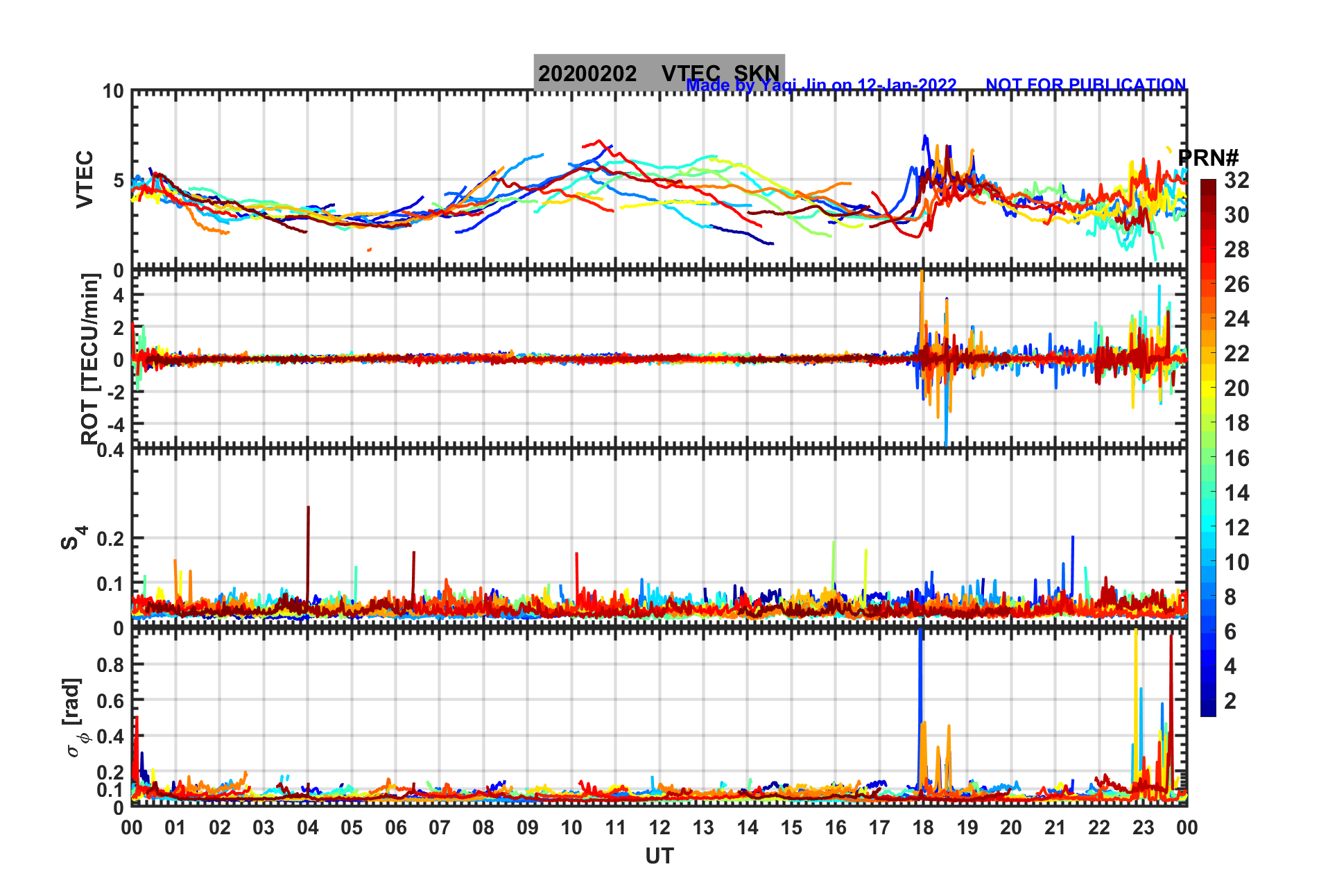Click colorbar tick label "28"
Viewport: 1319px width, 896px height.
point(1236,250)
